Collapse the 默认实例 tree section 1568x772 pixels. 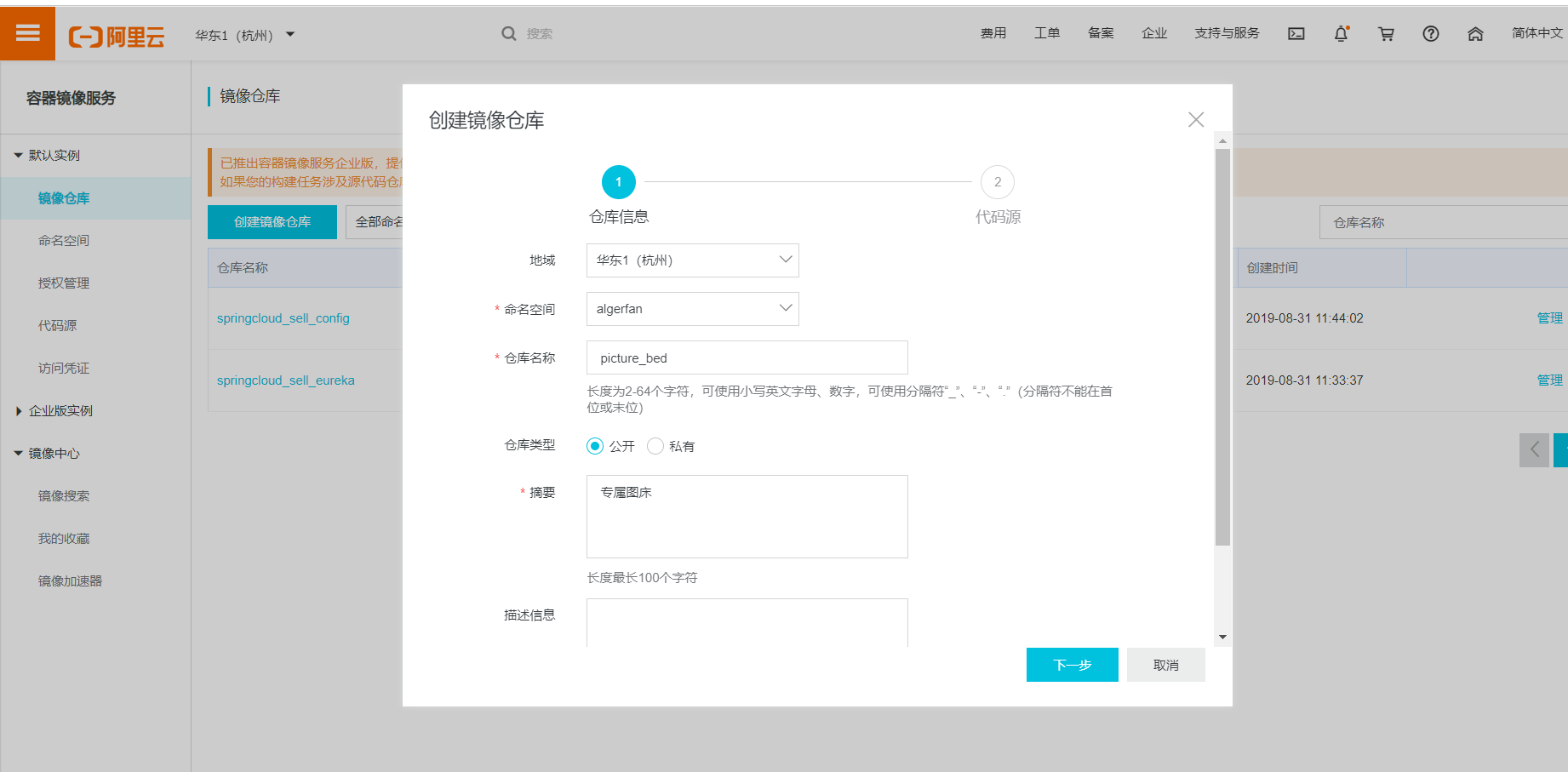(18, 156)
